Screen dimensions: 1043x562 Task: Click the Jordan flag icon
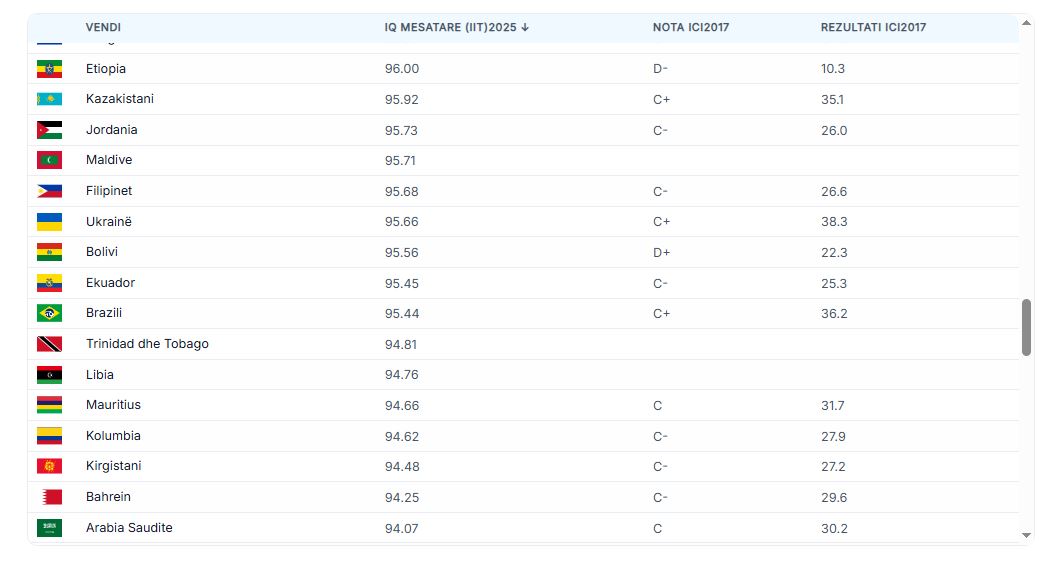tap(49, 130)
